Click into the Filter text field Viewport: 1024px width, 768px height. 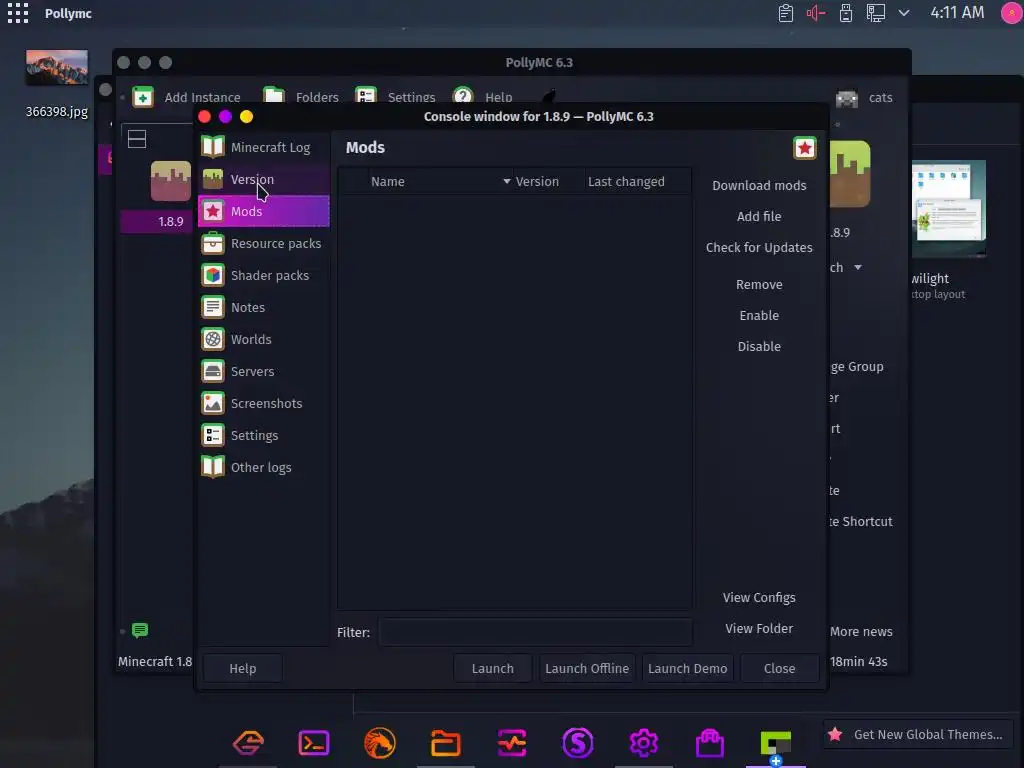tap(536, 632)
